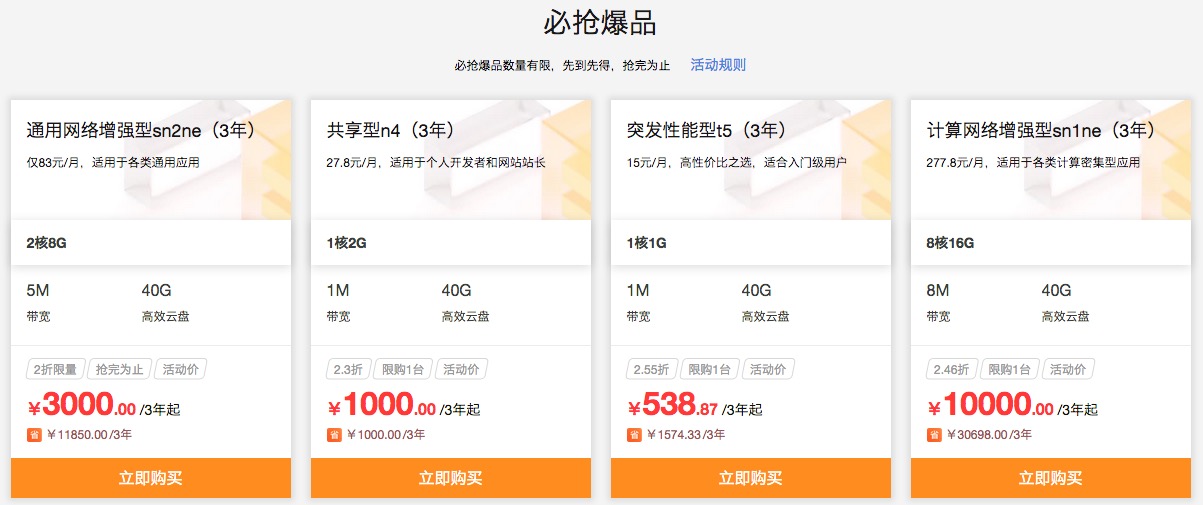
Task: Click the savings icon under ¥10000.00 price
Action: point(934,435)
